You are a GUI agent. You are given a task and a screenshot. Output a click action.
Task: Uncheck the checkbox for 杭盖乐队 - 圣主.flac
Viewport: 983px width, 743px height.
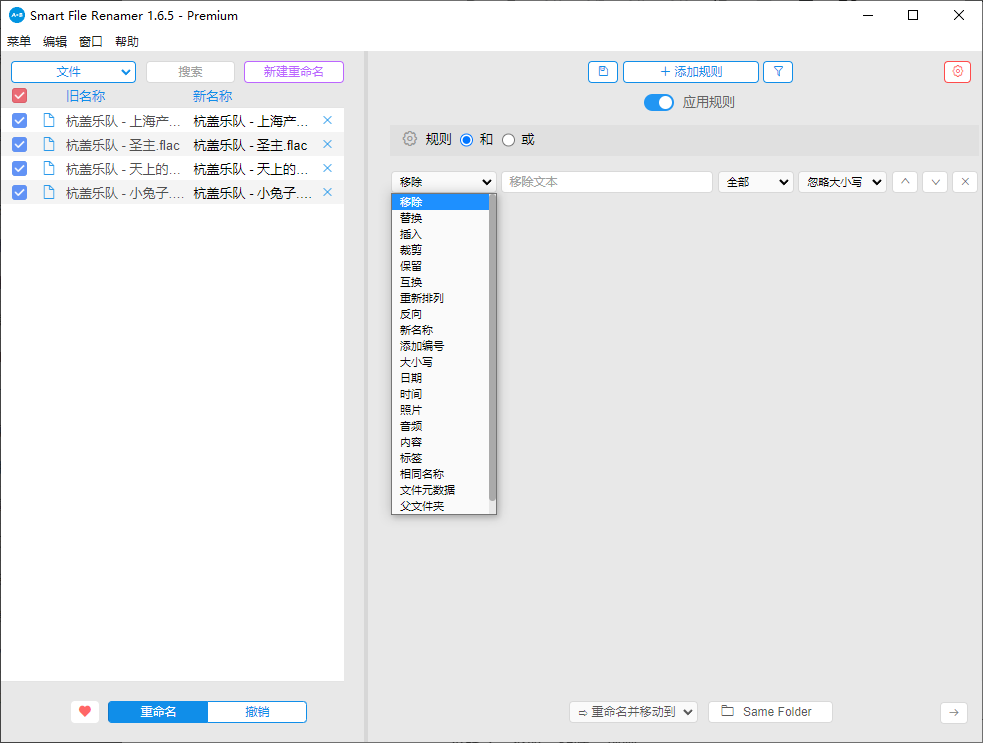(x=19, y=145)
